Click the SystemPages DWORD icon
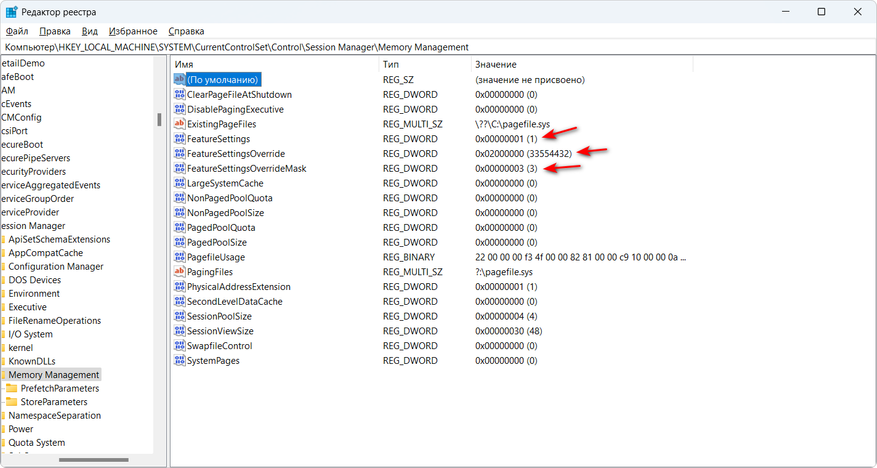The height and width of the screenshot is (468, 877). [180, 361]
